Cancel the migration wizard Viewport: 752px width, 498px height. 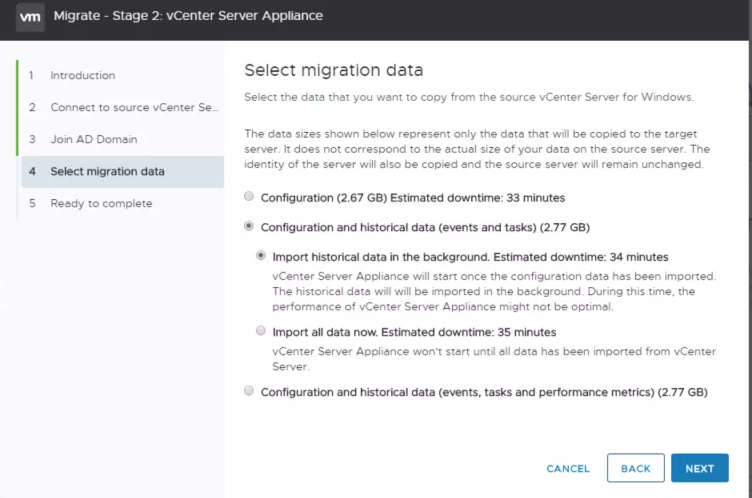coord(568,468)
